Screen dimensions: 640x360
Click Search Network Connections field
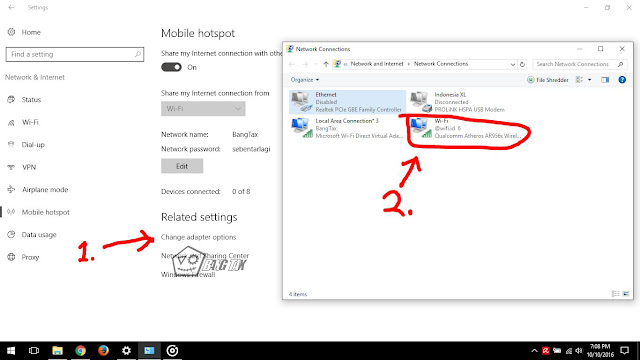point(580,64)
